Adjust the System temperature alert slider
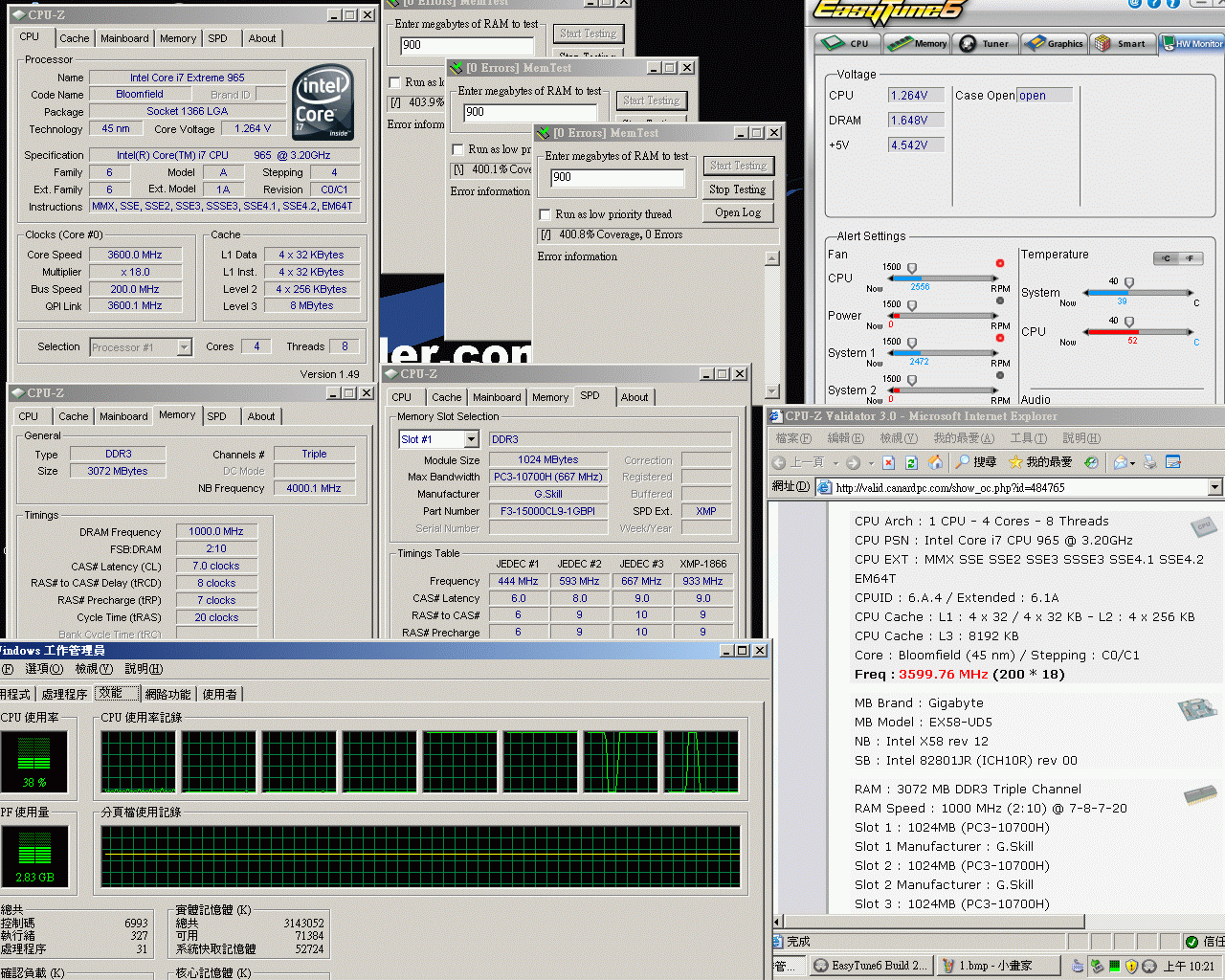1225x980 pixels. click(x=1129, y=283)
